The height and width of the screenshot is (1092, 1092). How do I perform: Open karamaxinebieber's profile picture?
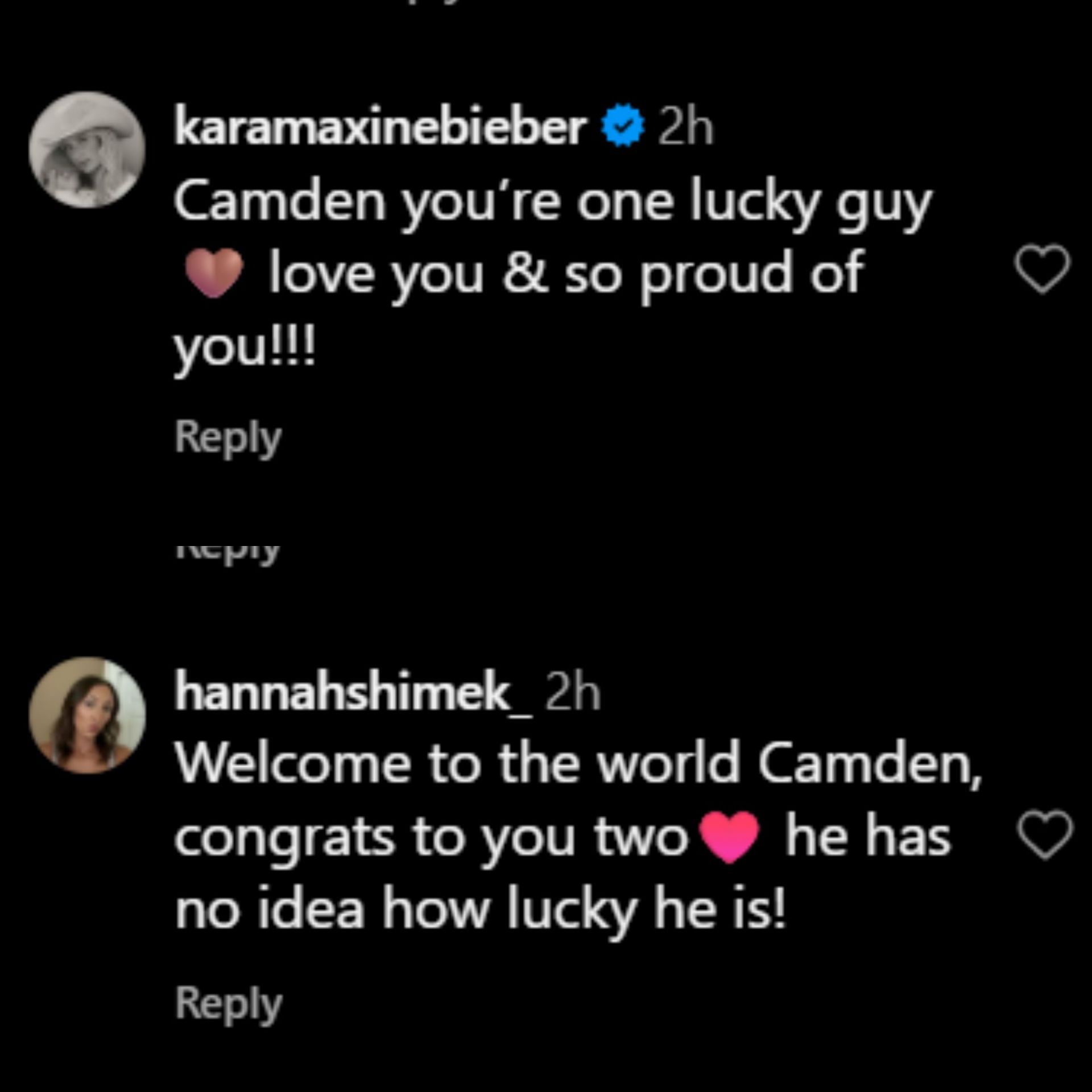coord(87,150)
